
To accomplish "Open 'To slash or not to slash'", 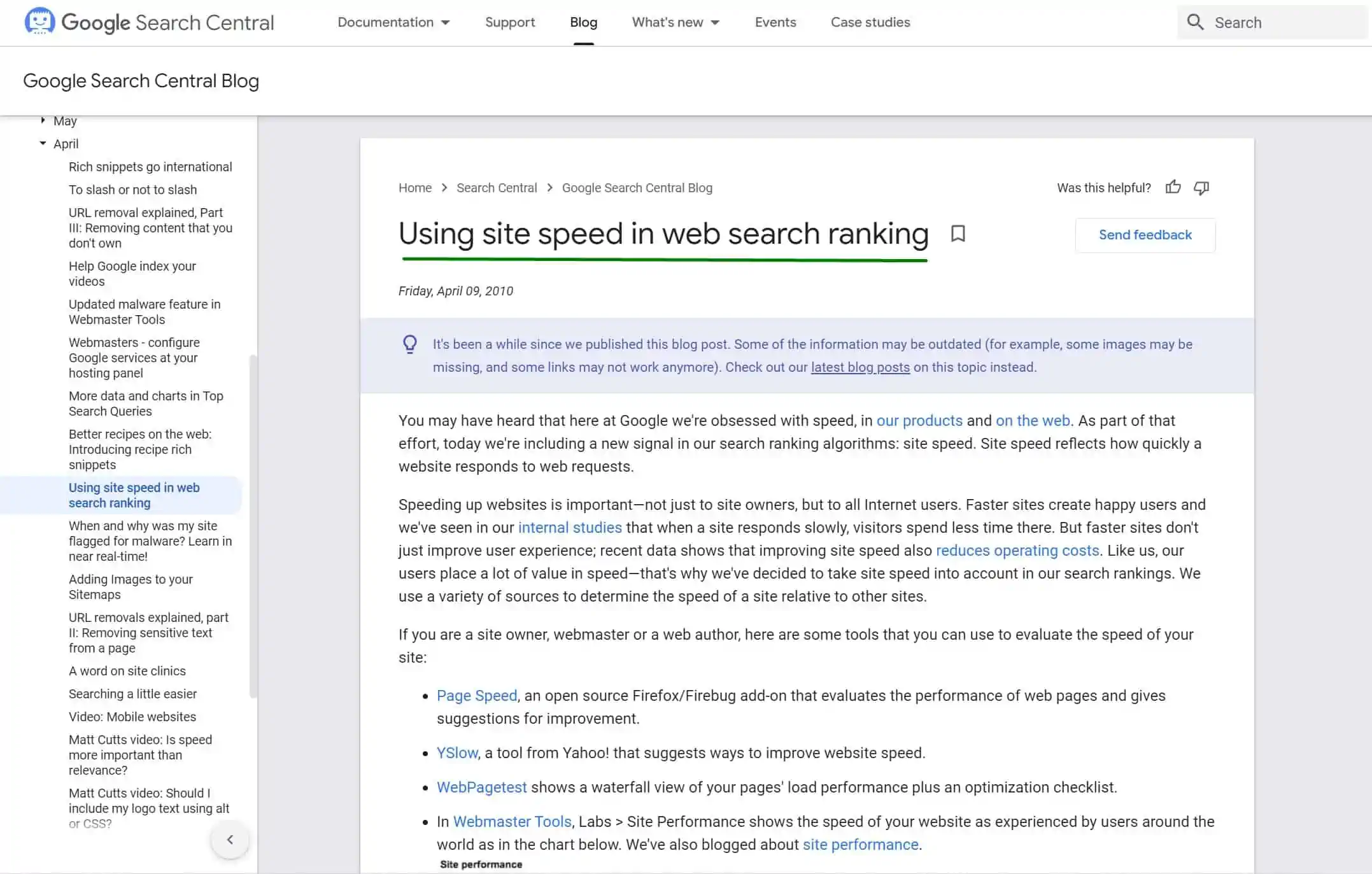I will [x=132, y=190].
